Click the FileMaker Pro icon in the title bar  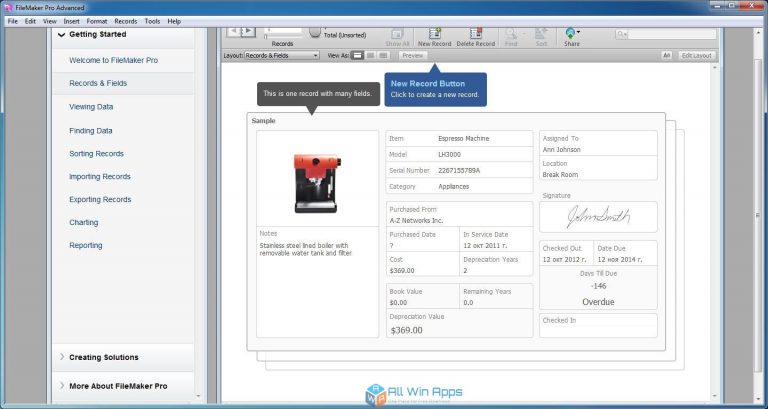(x=8, y=7)
